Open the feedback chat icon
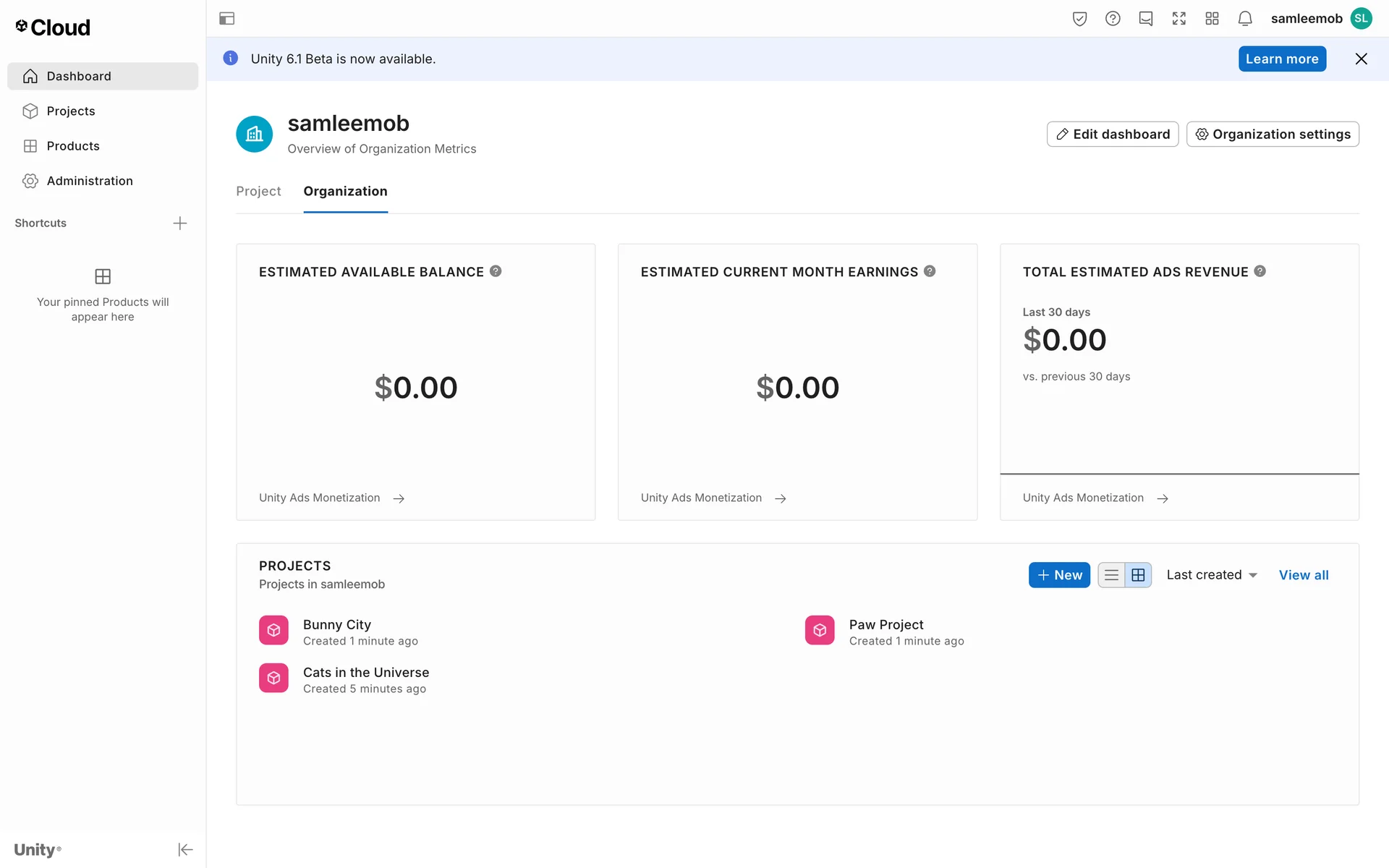This screenshot has height=868, width=1389. pos(1146,19)
